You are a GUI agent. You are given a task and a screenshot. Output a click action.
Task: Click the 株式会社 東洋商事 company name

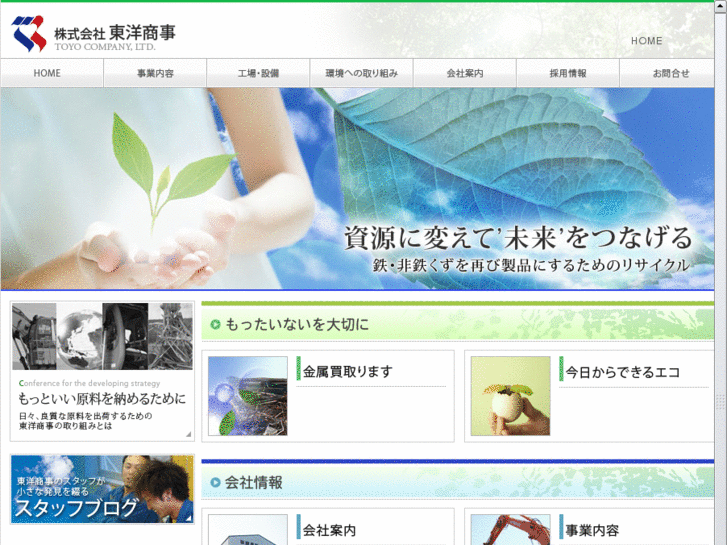tap(115, 33)
